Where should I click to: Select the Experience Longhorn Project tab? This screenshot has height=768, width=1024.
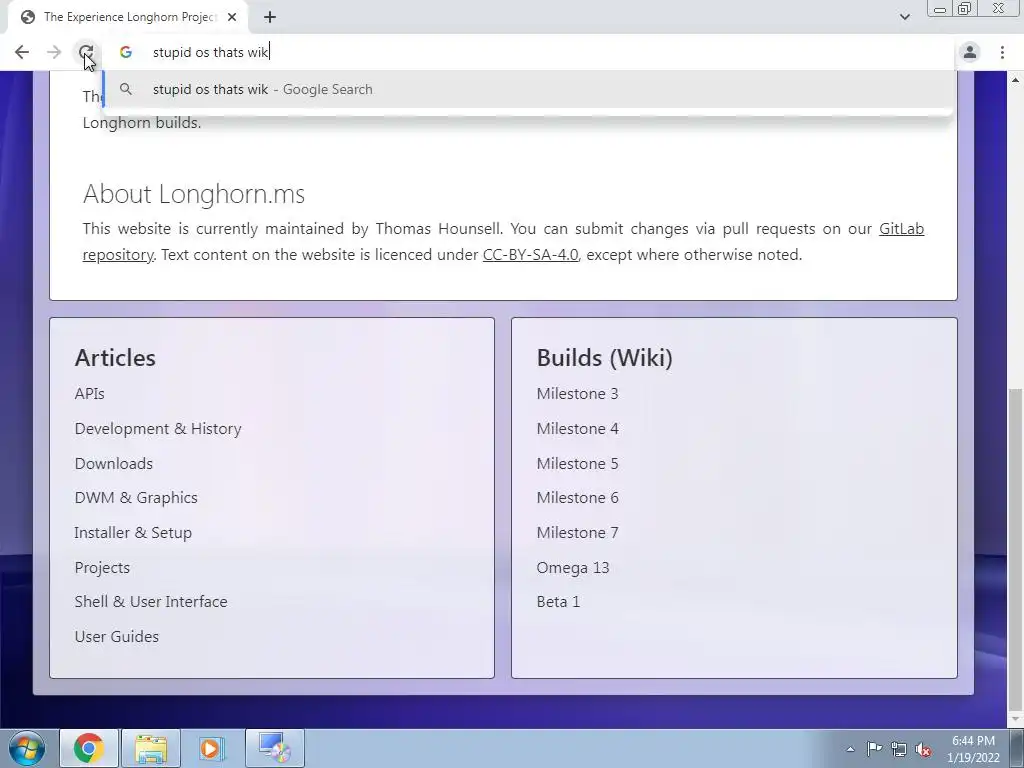tap(128, 18)
